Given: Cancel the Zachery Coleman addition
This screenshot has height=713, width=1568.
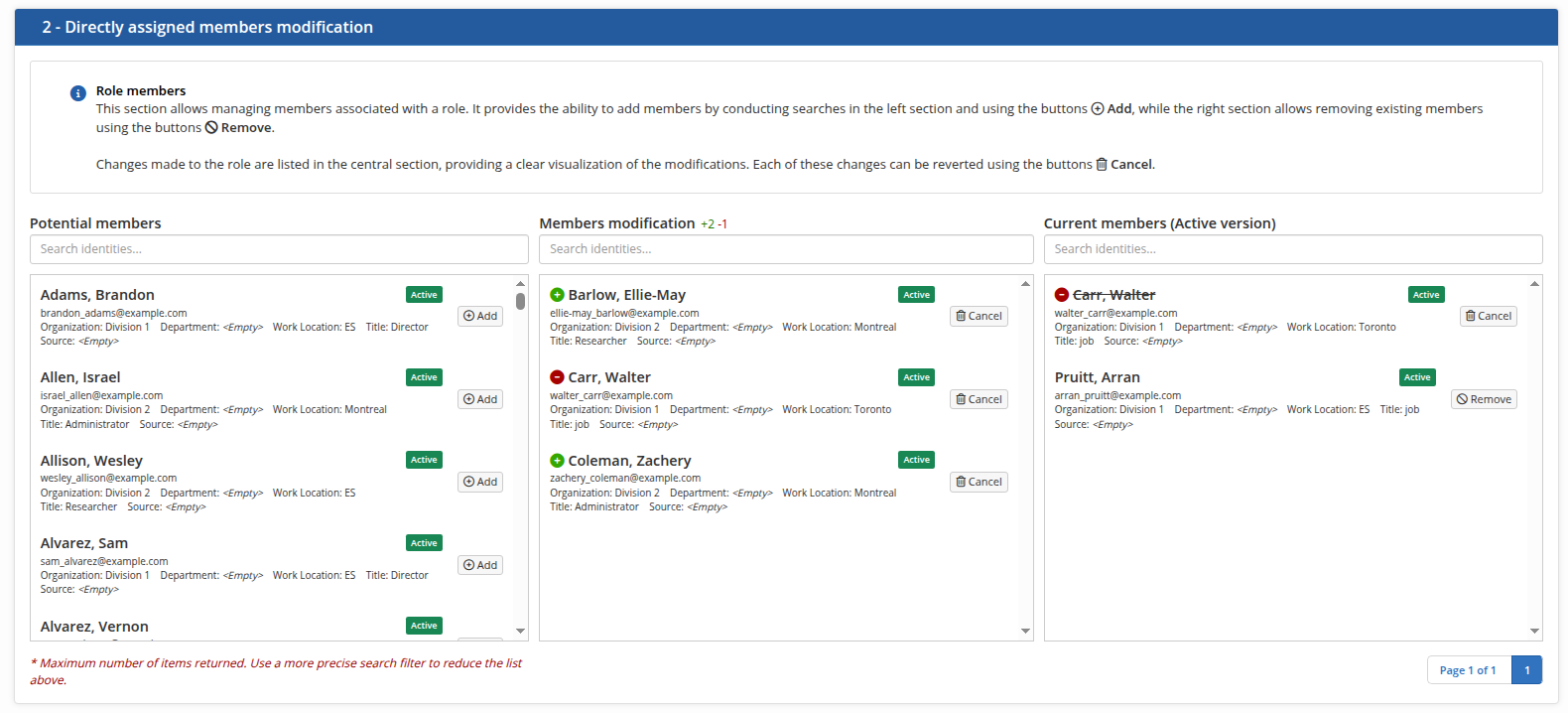Looking at the screenshot, I should tap(979, 482).
